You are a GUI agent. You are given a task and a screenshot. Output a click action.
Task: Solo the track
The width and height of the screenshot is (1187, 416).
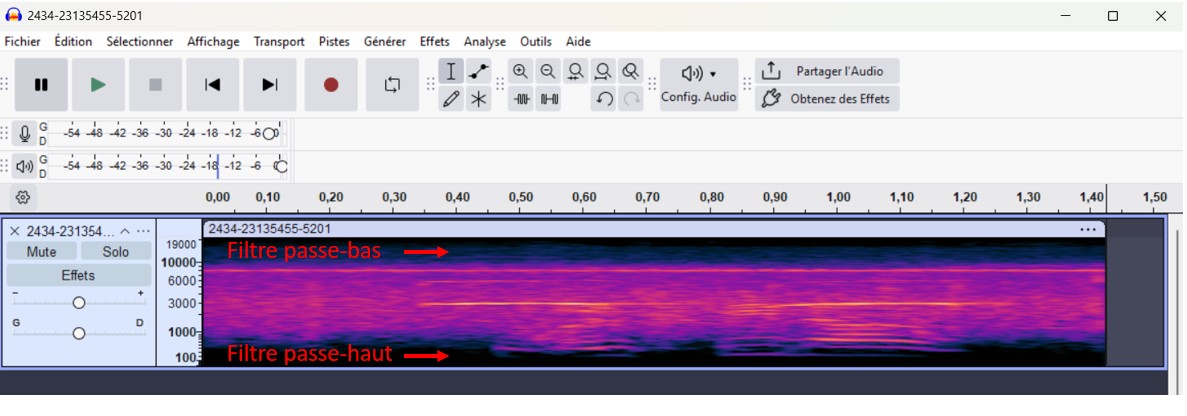pos(116,252)
